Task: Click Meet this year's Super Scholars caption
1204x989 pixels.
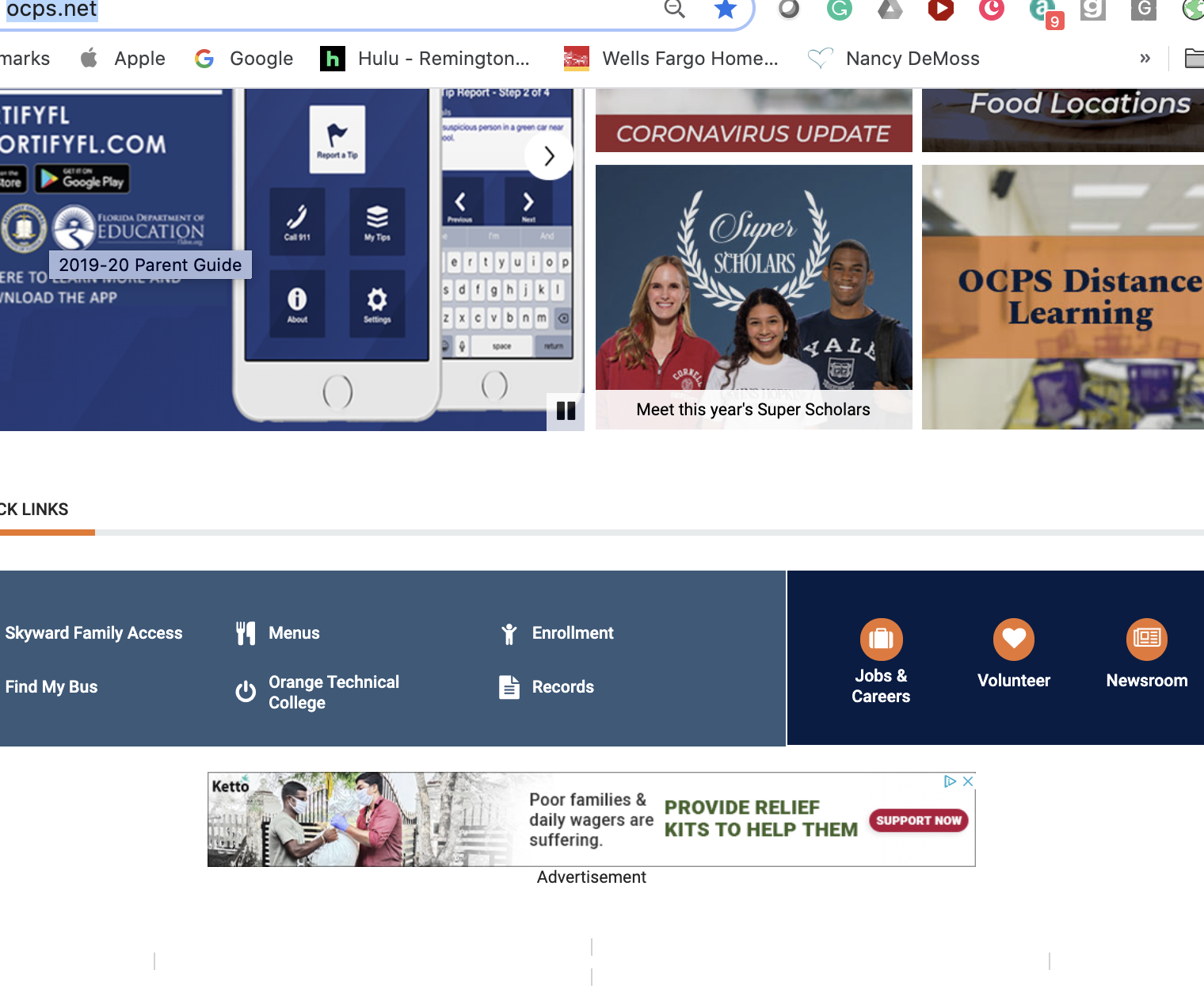Action: [x=753, y=410]
